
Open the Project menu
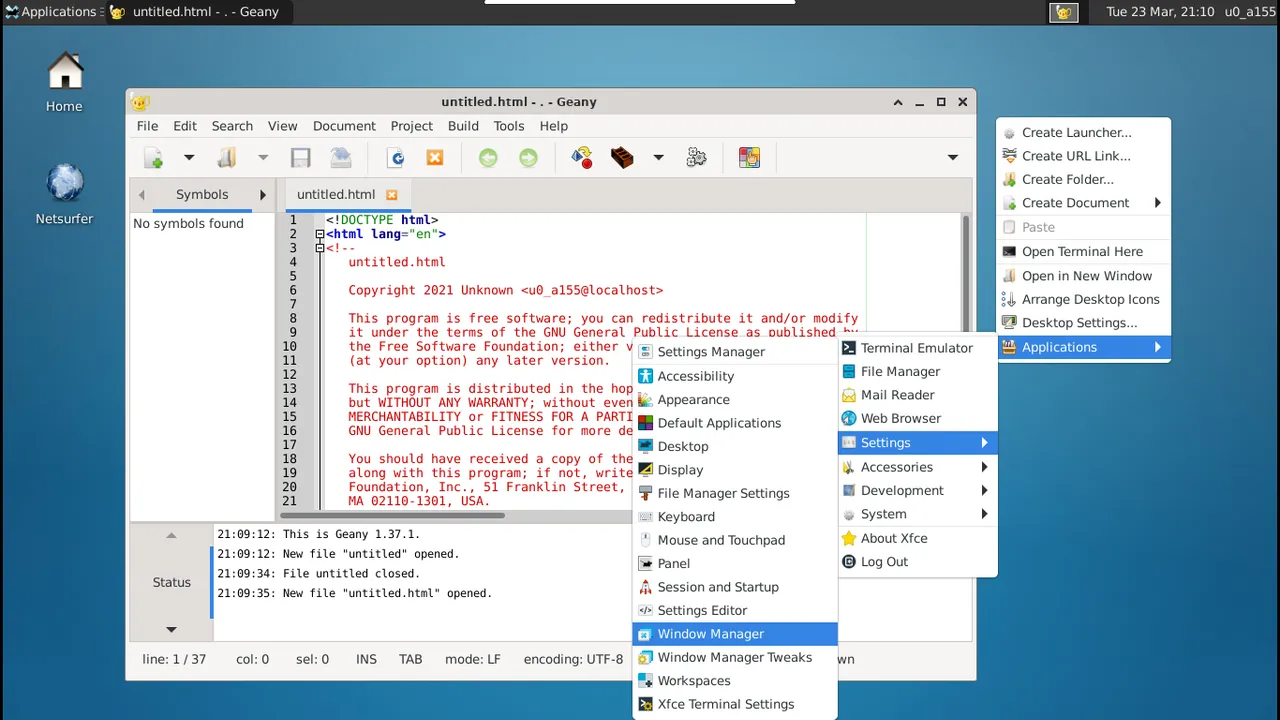pyautogui.click(x=412, y=126)
